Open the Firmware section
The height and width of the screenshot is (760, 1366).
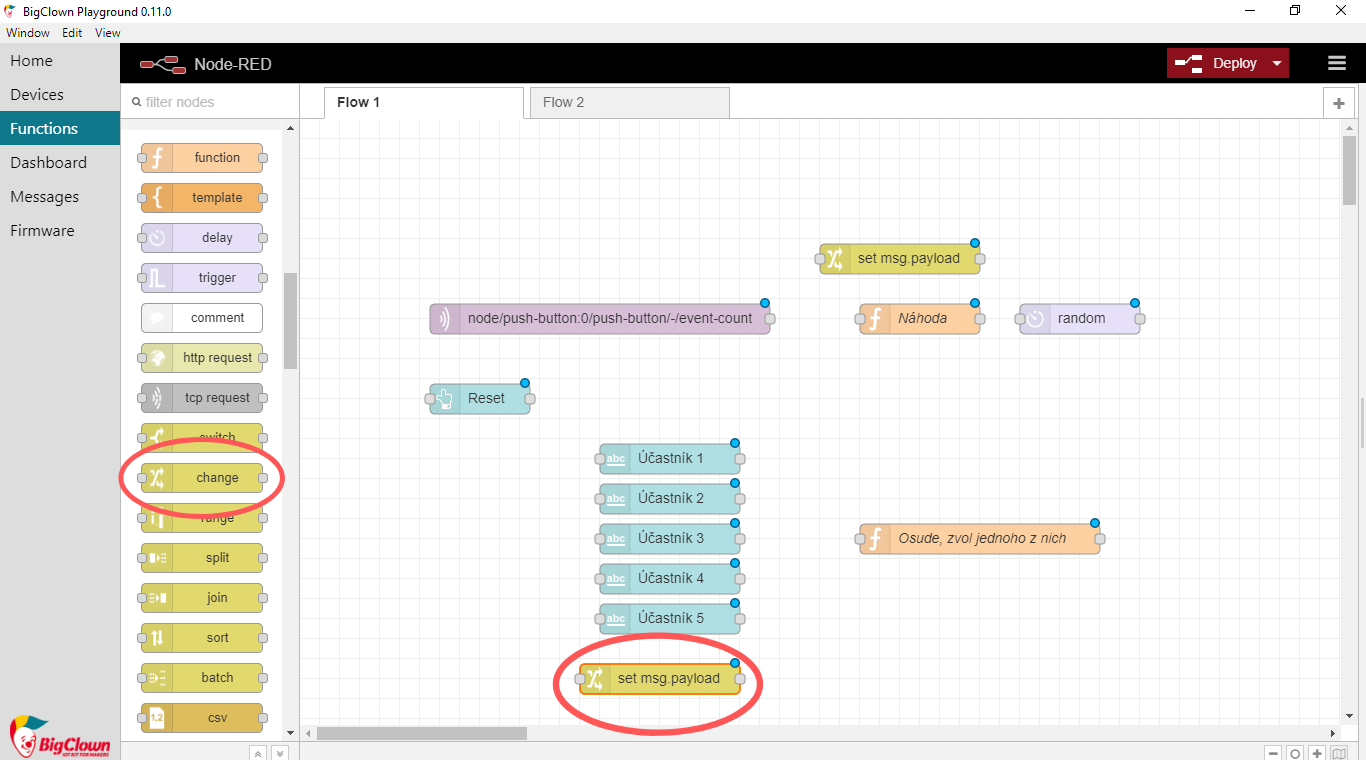click(60, 231)
